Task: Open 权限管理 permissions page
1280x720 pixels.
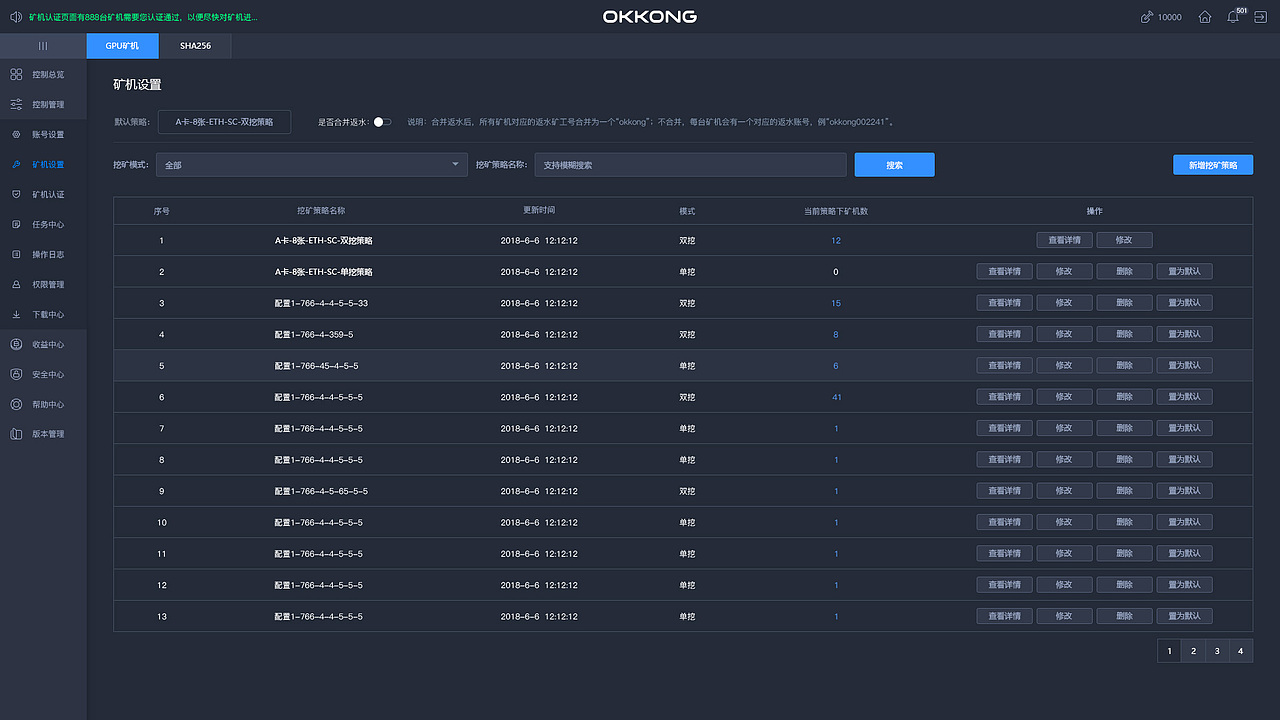Action: point(46,283)
